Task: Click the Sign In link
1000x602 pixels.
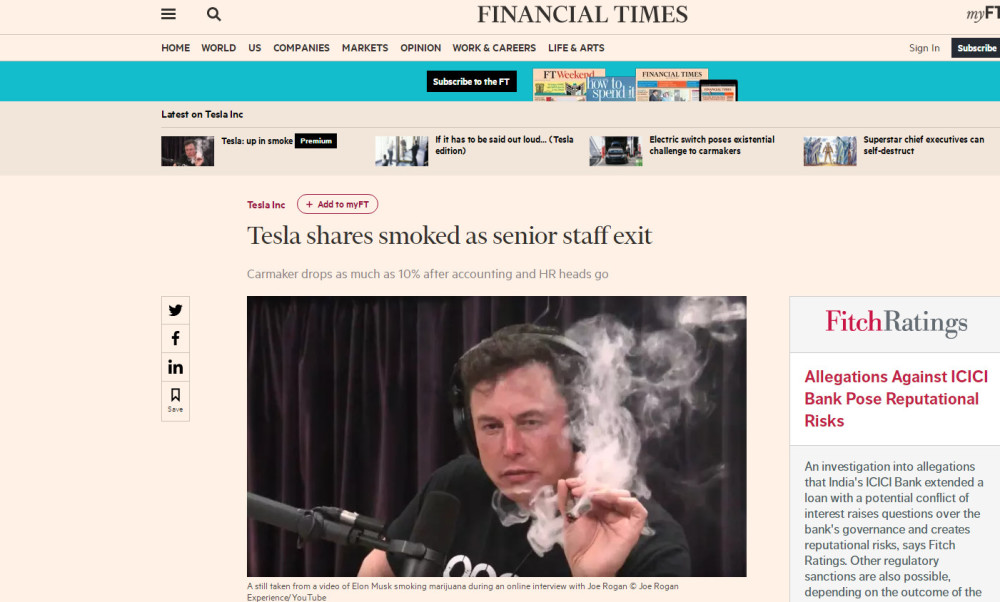Action: click(x=924, y=48)
